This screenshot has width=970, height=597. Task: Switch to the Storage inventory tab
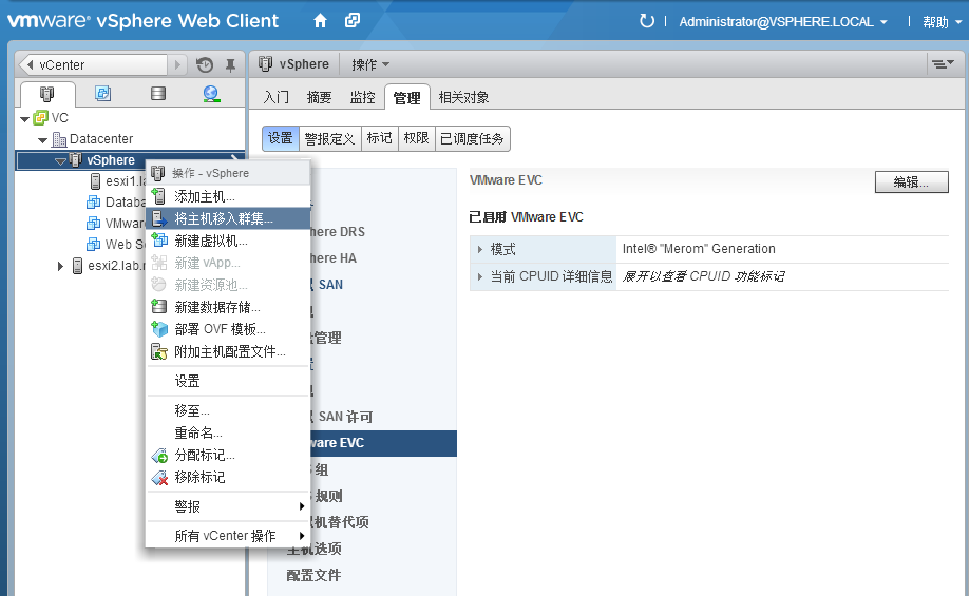pyautogui.click(x=158, y=93)
